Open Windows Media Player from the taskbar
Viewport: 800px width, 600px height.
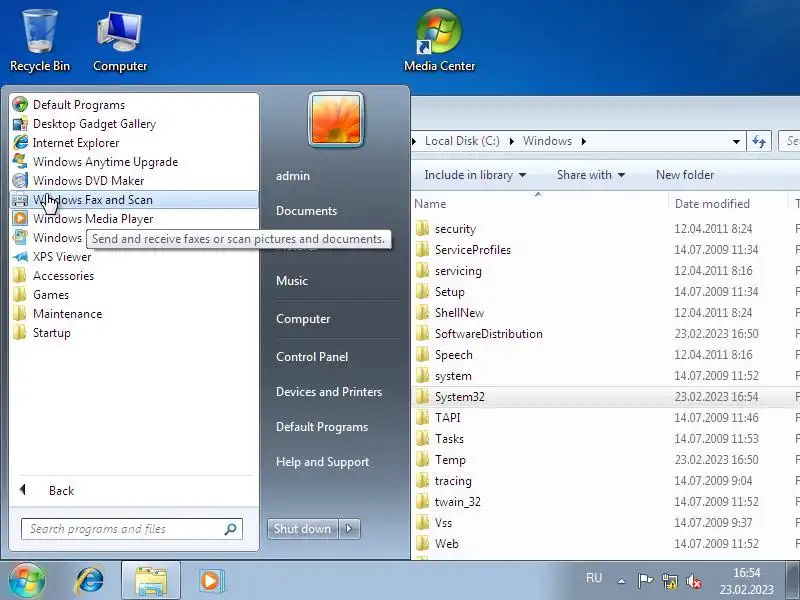click(x=210, y=580)
